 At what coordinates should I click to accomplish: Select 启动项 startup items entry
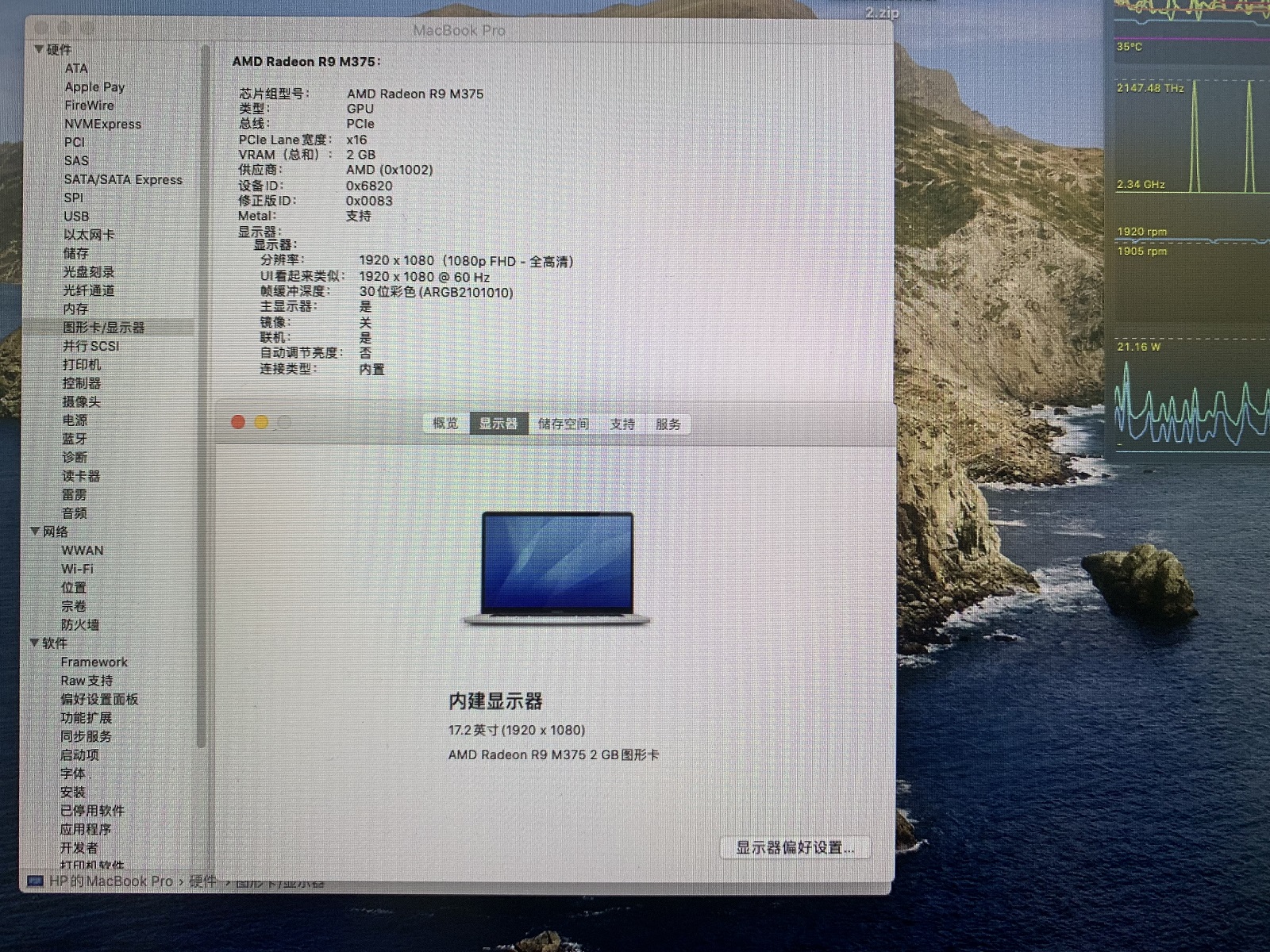coord(79,754)
